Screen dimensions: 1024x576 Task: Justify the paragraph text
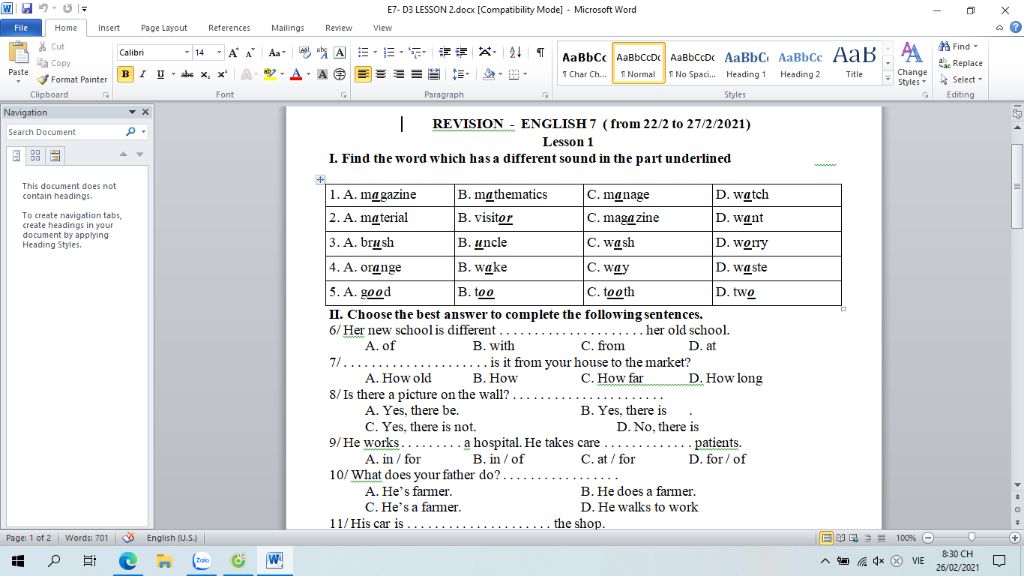[x=416, y=74]
